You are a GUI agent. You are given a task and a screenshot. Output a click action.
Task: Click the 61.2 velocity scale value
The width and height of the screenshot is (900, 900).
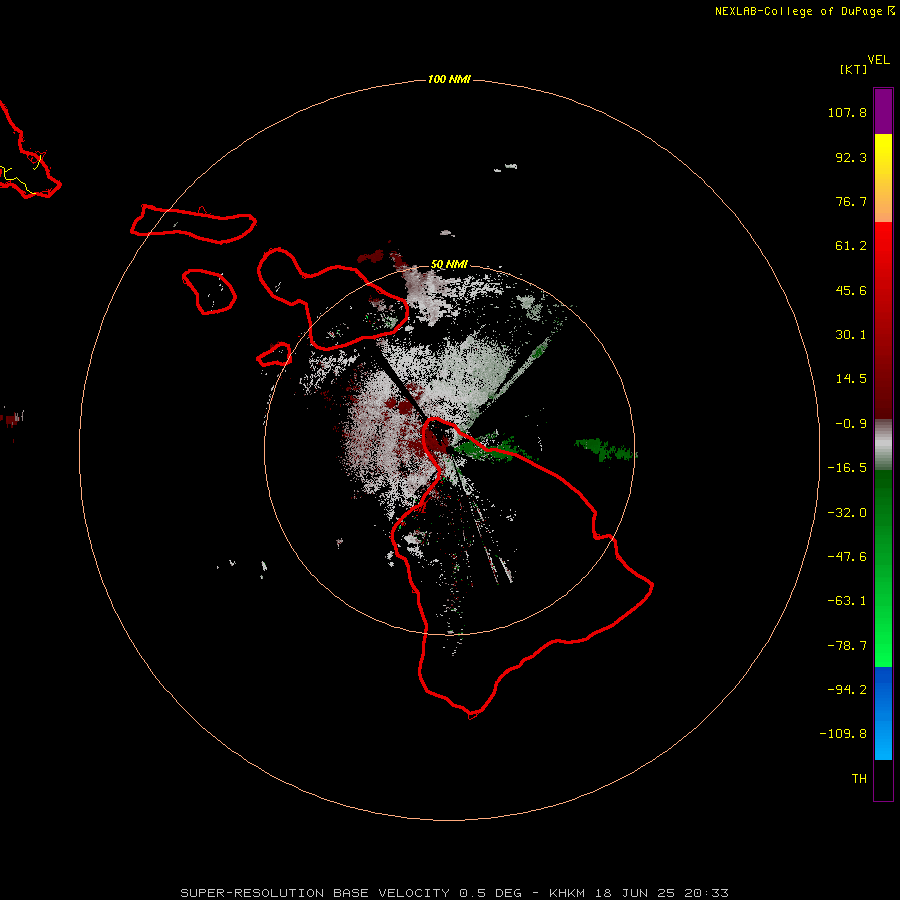(x=851, y=246)
